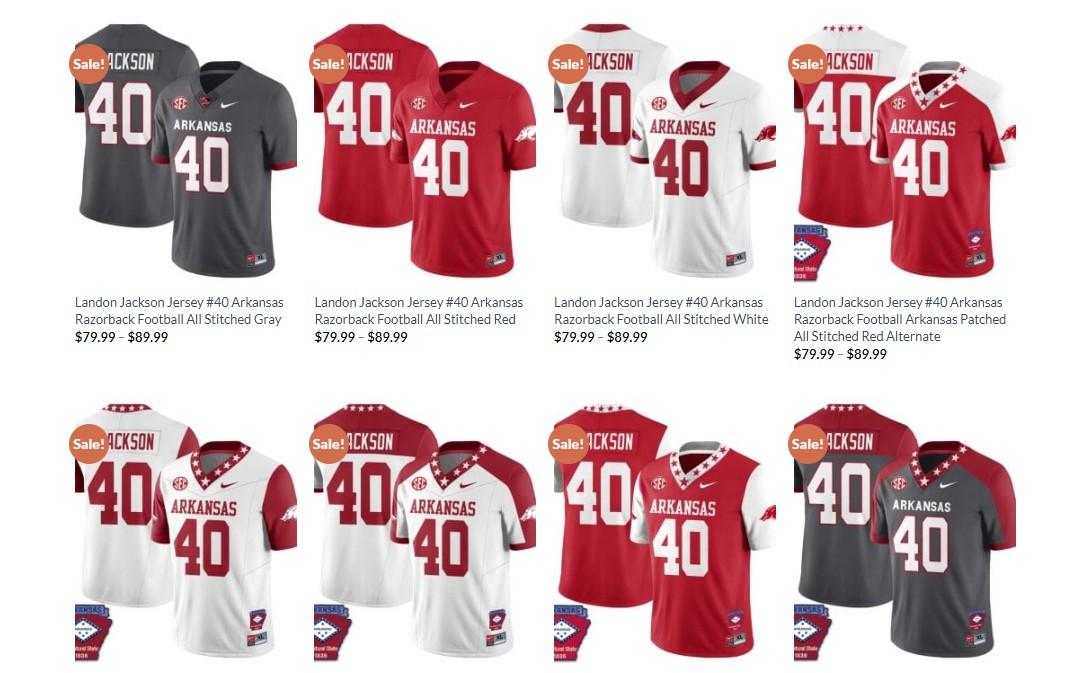This screenshot has width=1076, height=673.
Task: Open the All Stitched Gray jersey image
Action: pos(186,152)
